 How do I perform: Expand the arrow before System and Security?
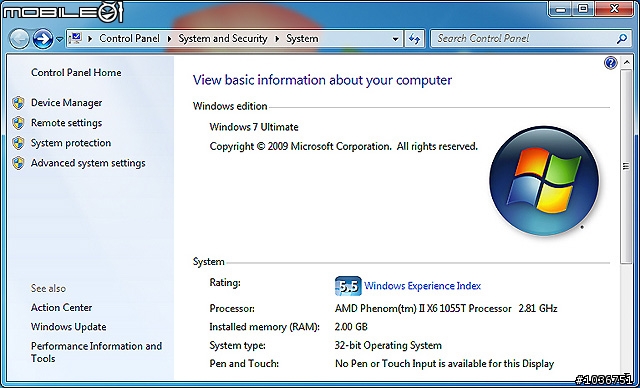coord(169,39)
